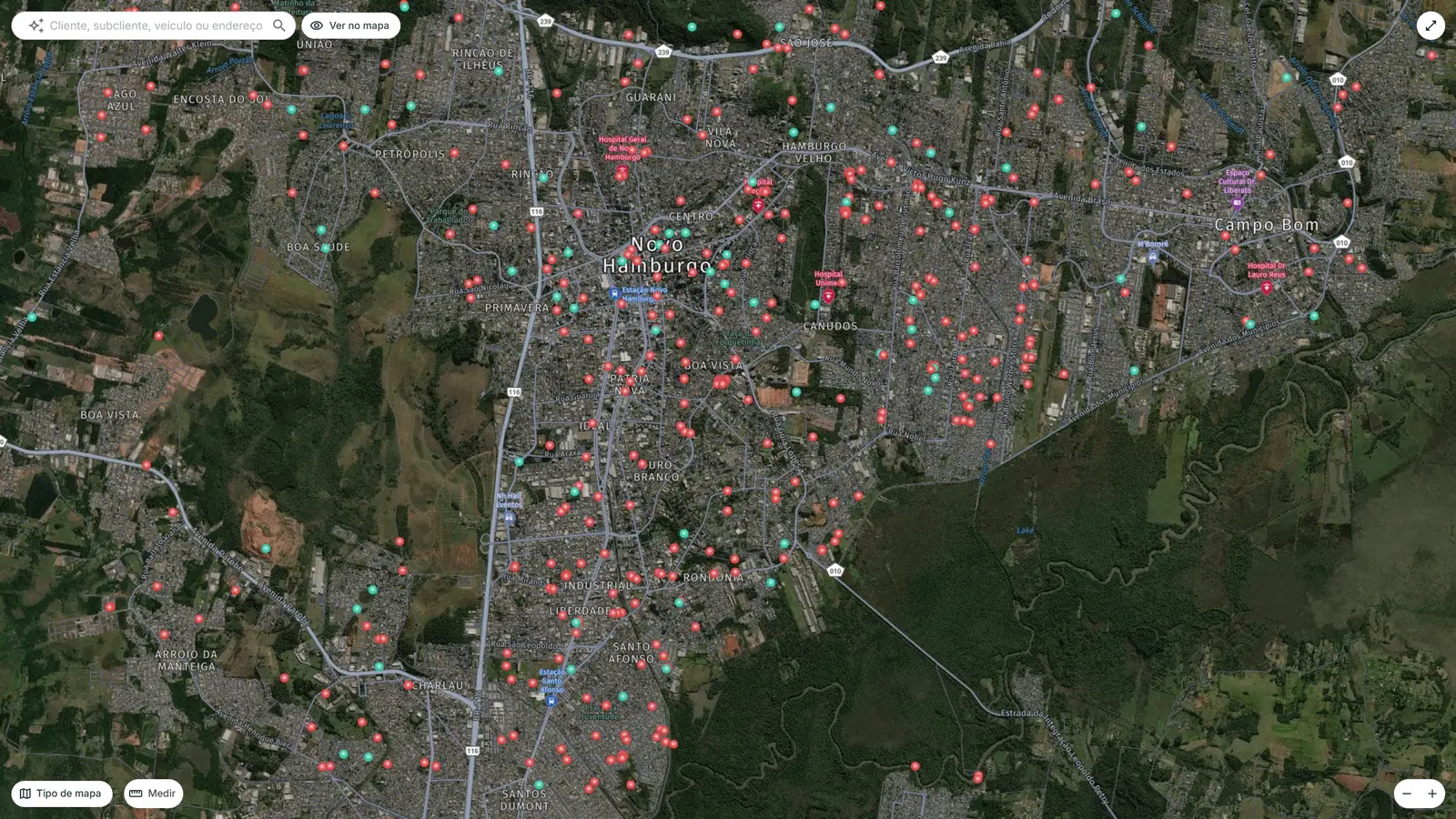Click the AI sparkle icon in search bar
This screenshot has height=819, width=1456.
tap(35, 25)
